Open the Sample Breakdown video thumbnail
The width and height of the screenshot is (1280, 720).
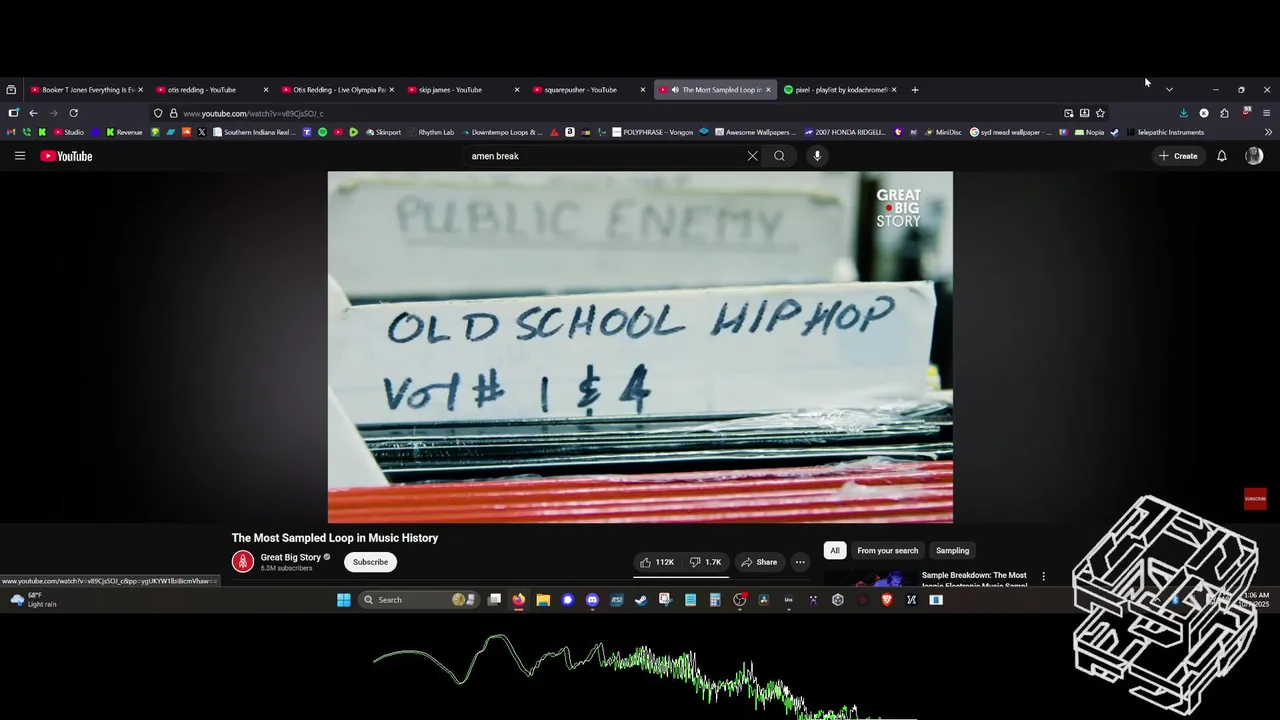(868, 579)
